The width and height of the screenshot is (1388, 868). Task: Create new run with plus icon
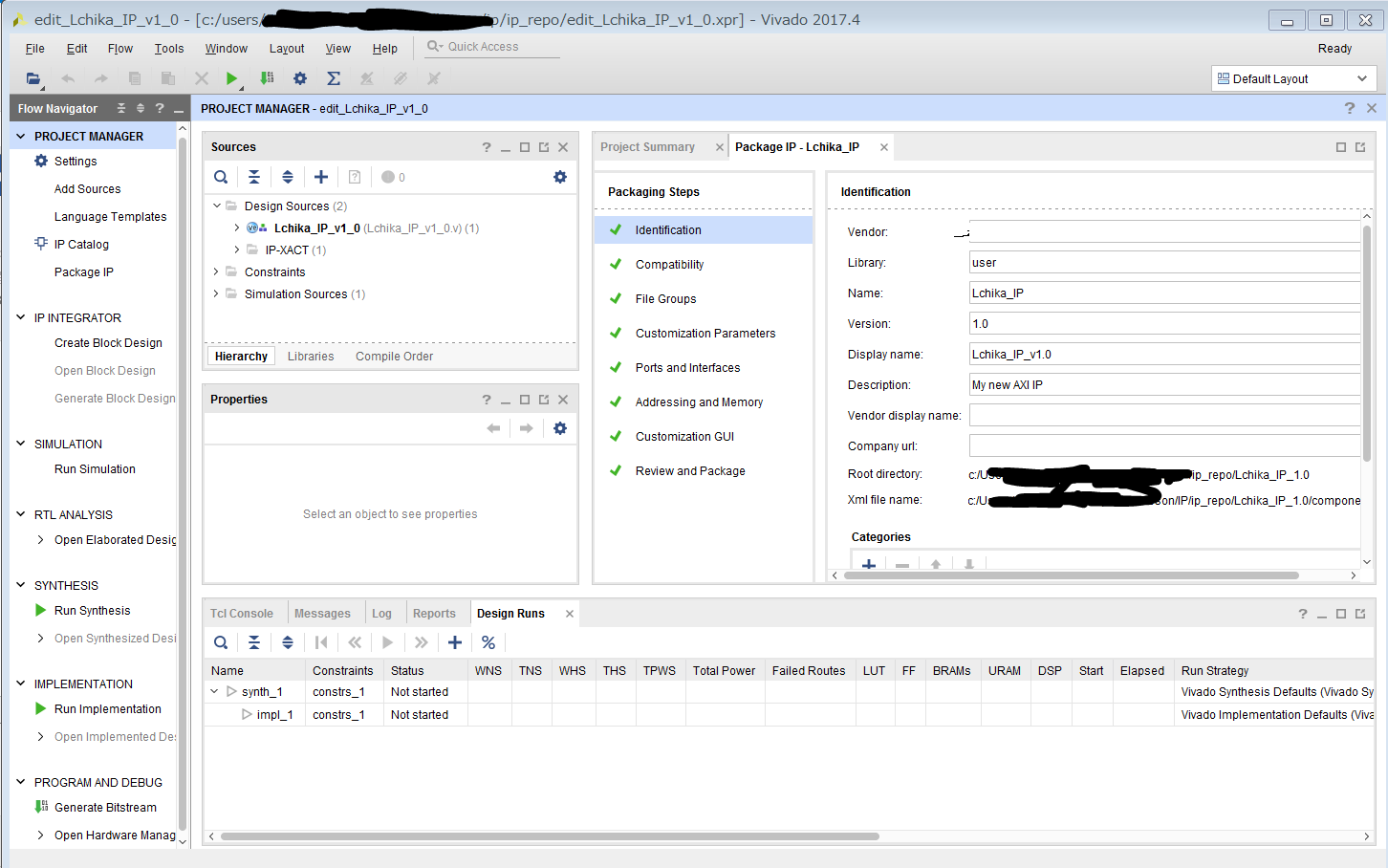(455, 642)
